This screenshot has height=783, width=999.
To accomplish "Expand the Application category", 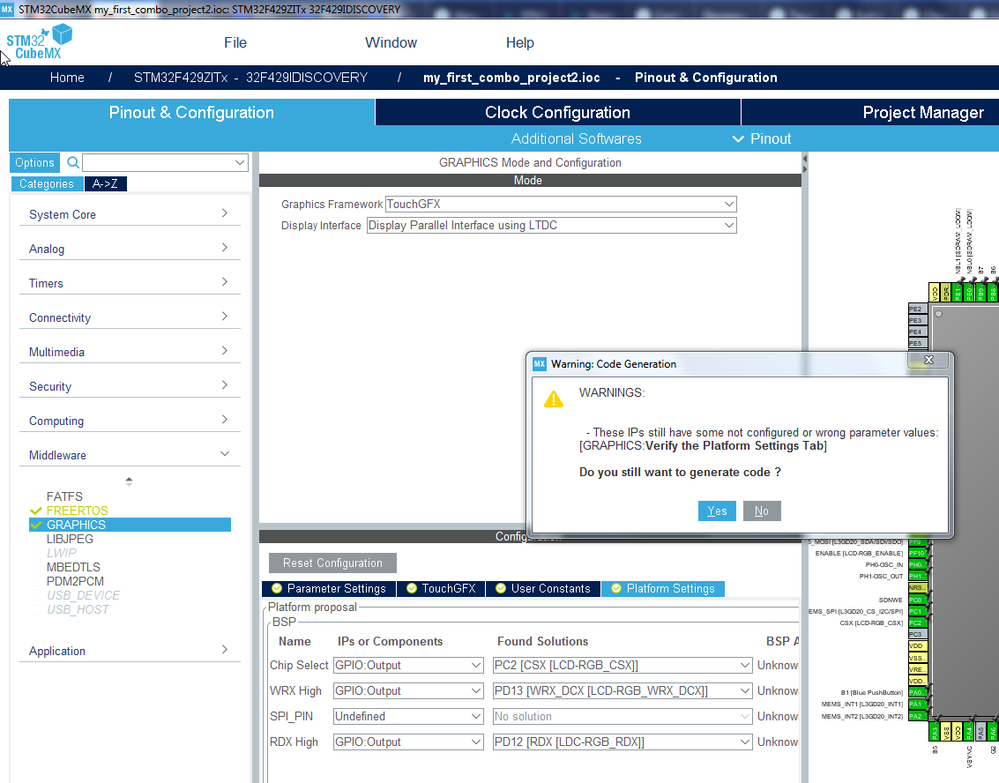I will click(x=129, y=651).
